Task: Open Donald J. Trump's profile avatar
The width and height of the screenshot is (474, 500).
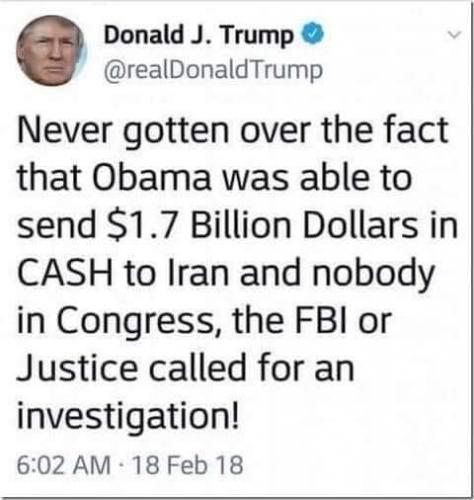Action: [x=51, y=51]
